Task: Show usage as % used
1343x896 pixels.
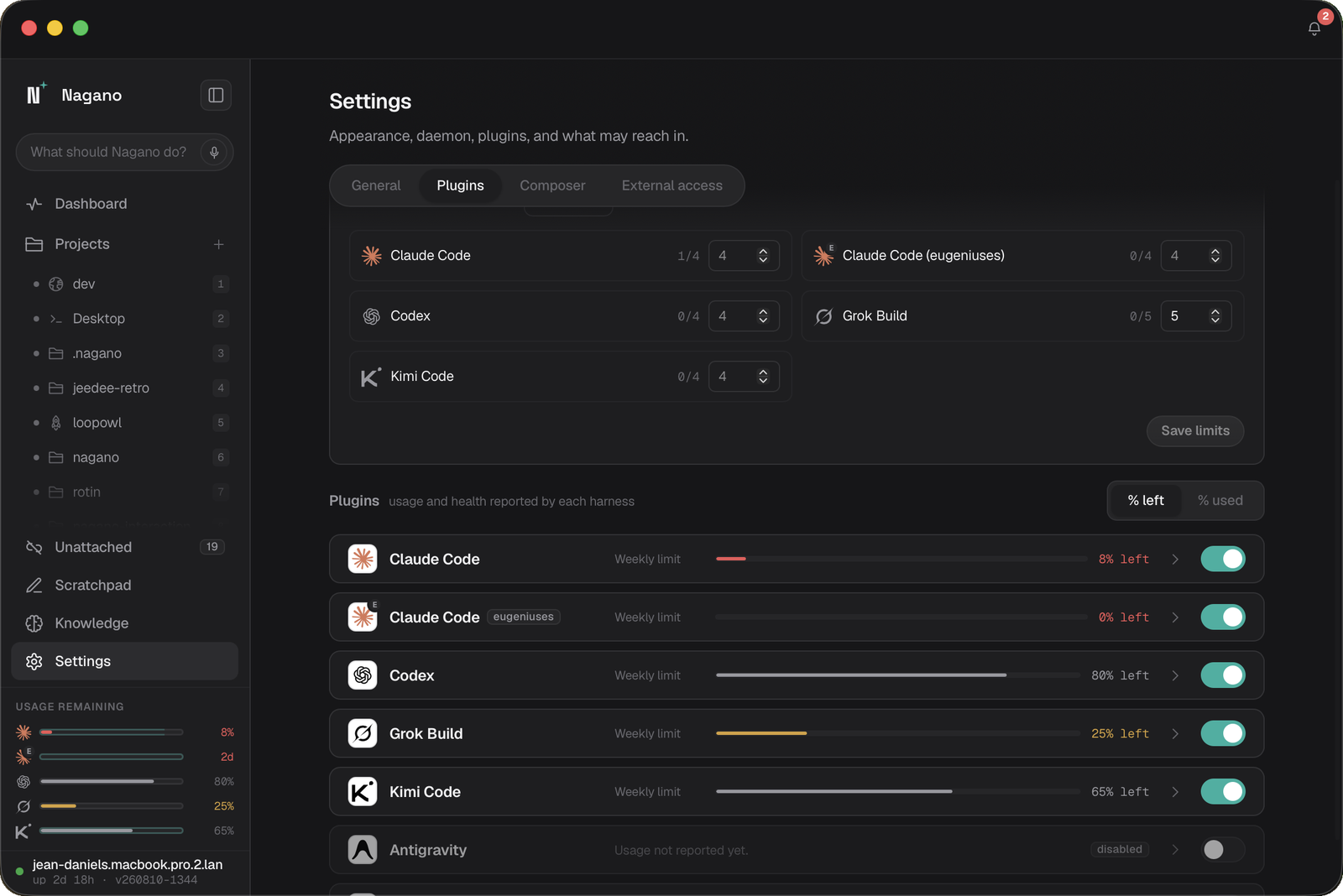Action: click(x=1220, y=500)
